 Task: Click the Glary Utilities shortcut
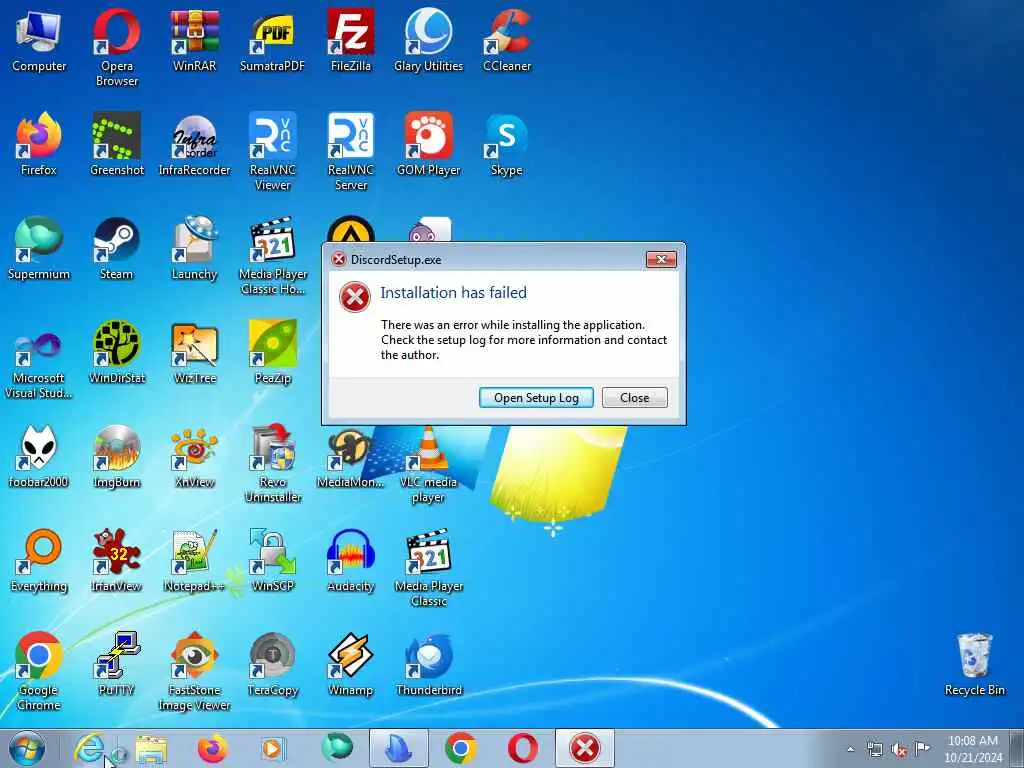[x=428, y=40]
